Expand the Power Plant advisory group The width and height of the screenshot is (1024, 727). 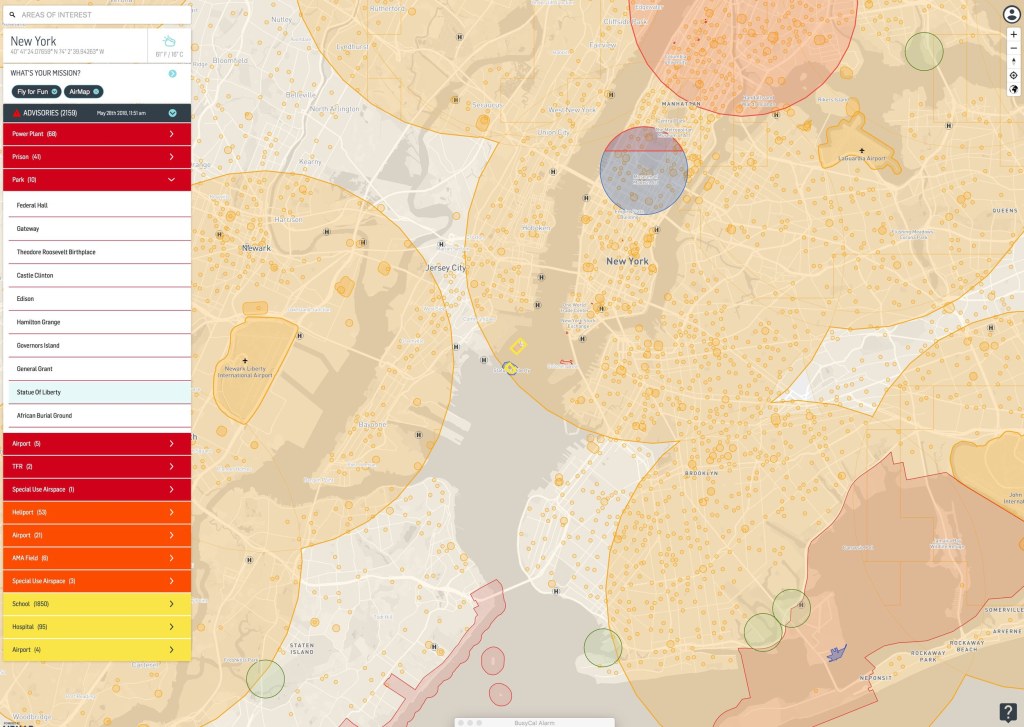(x=96, y=133)
